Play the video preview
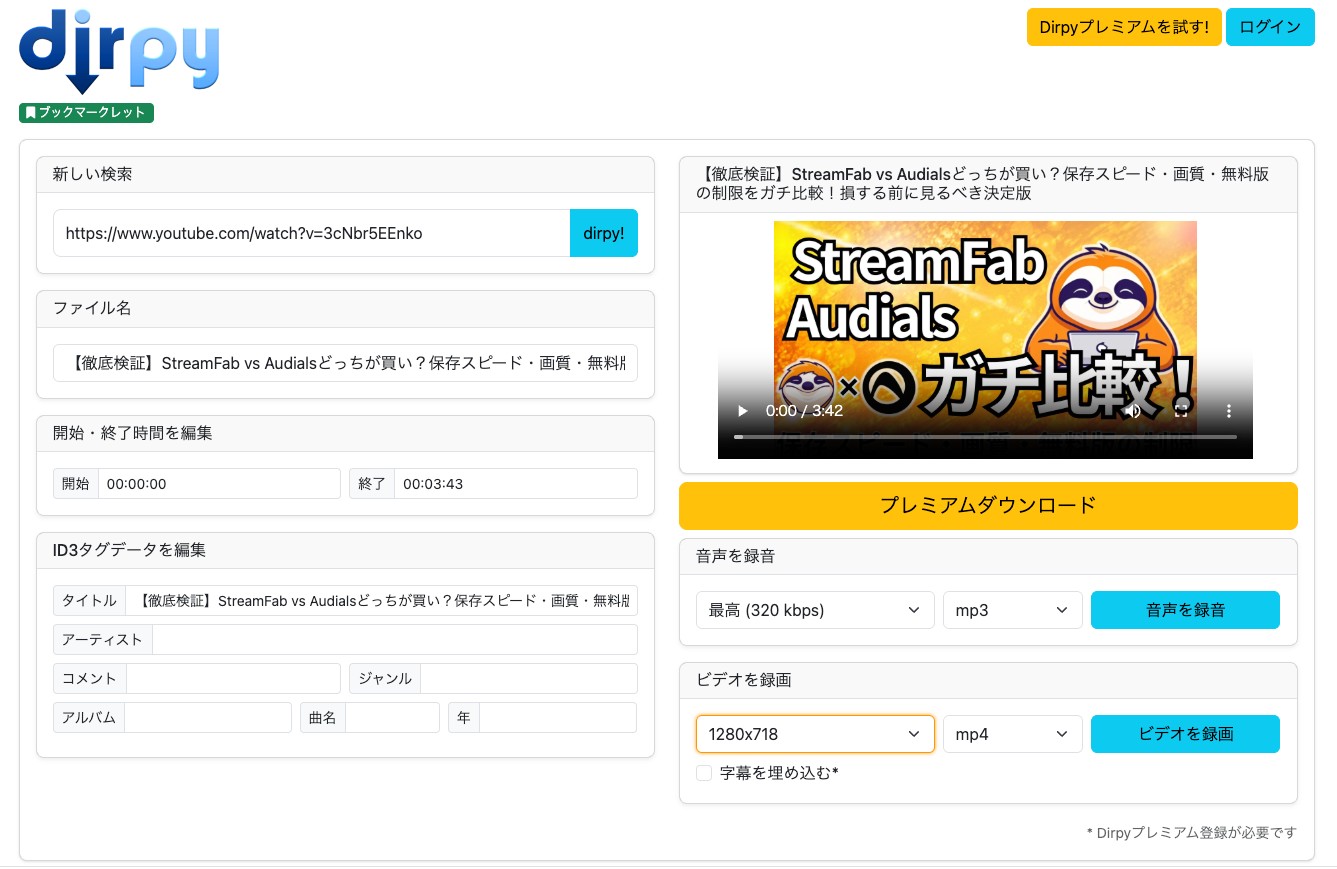 point(742,411)
